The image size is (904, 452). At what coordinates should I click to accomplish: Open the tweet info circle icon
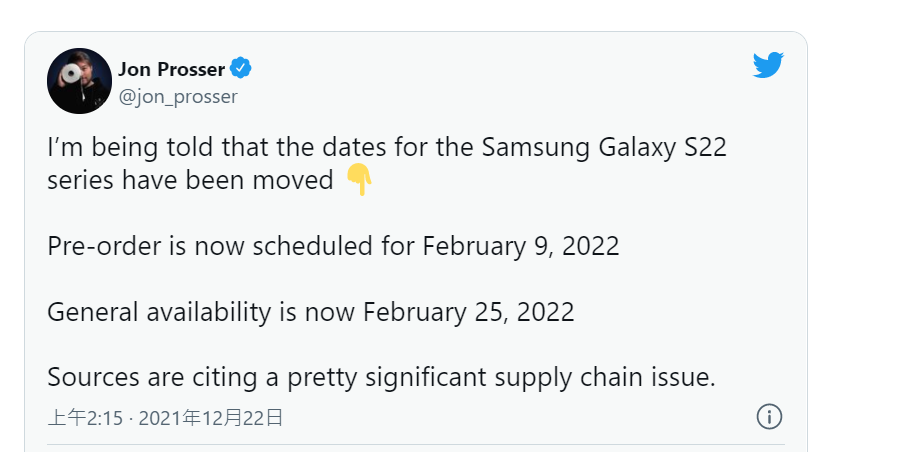click(x=769, y=417)
